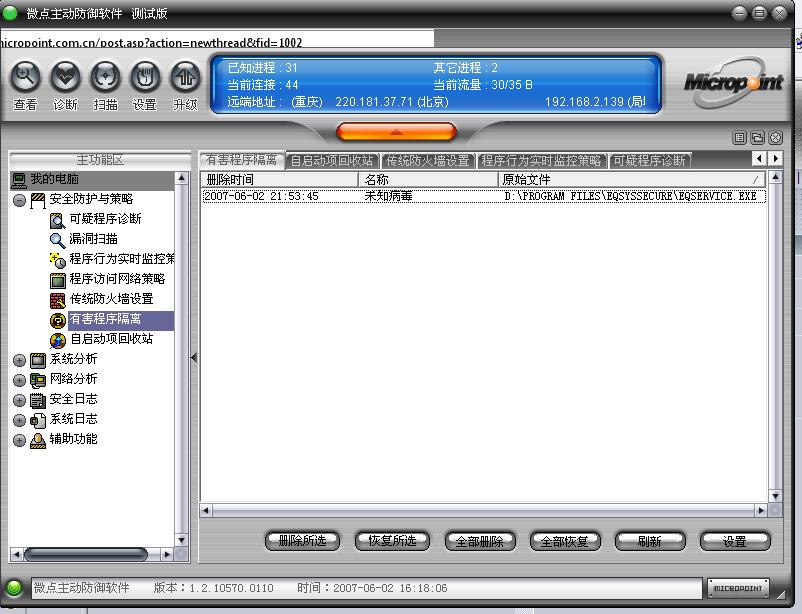Image resolution: width=802 pixels, height=614 pixels.
Task: Click the round close-panel icon above tabs
Action: [776, 137]
